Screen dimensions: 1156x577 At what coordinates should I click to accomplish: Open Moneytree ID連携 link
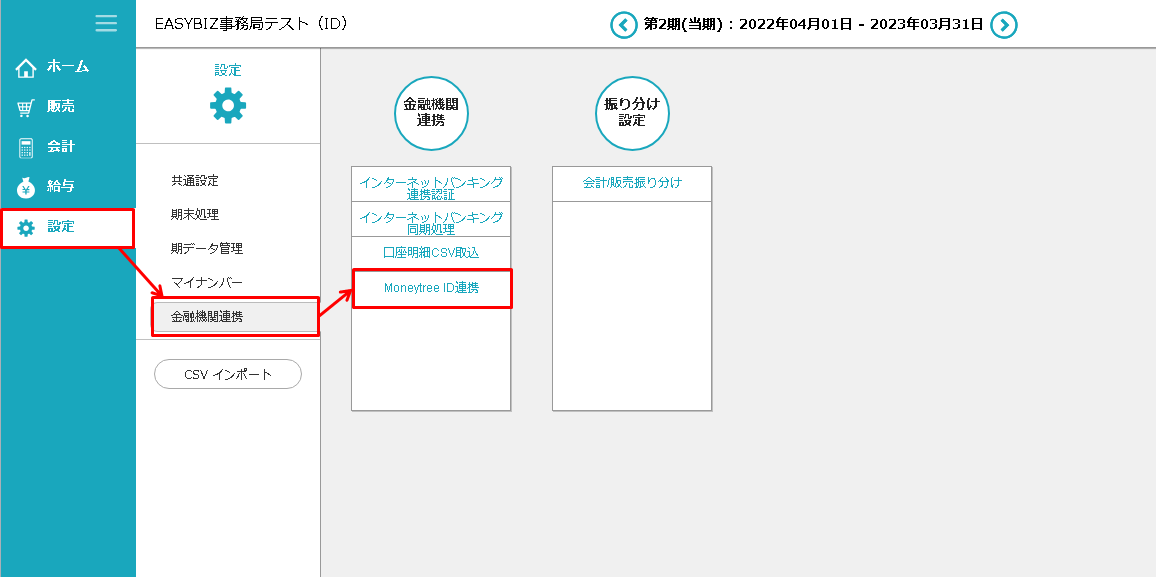pos(431,288)
